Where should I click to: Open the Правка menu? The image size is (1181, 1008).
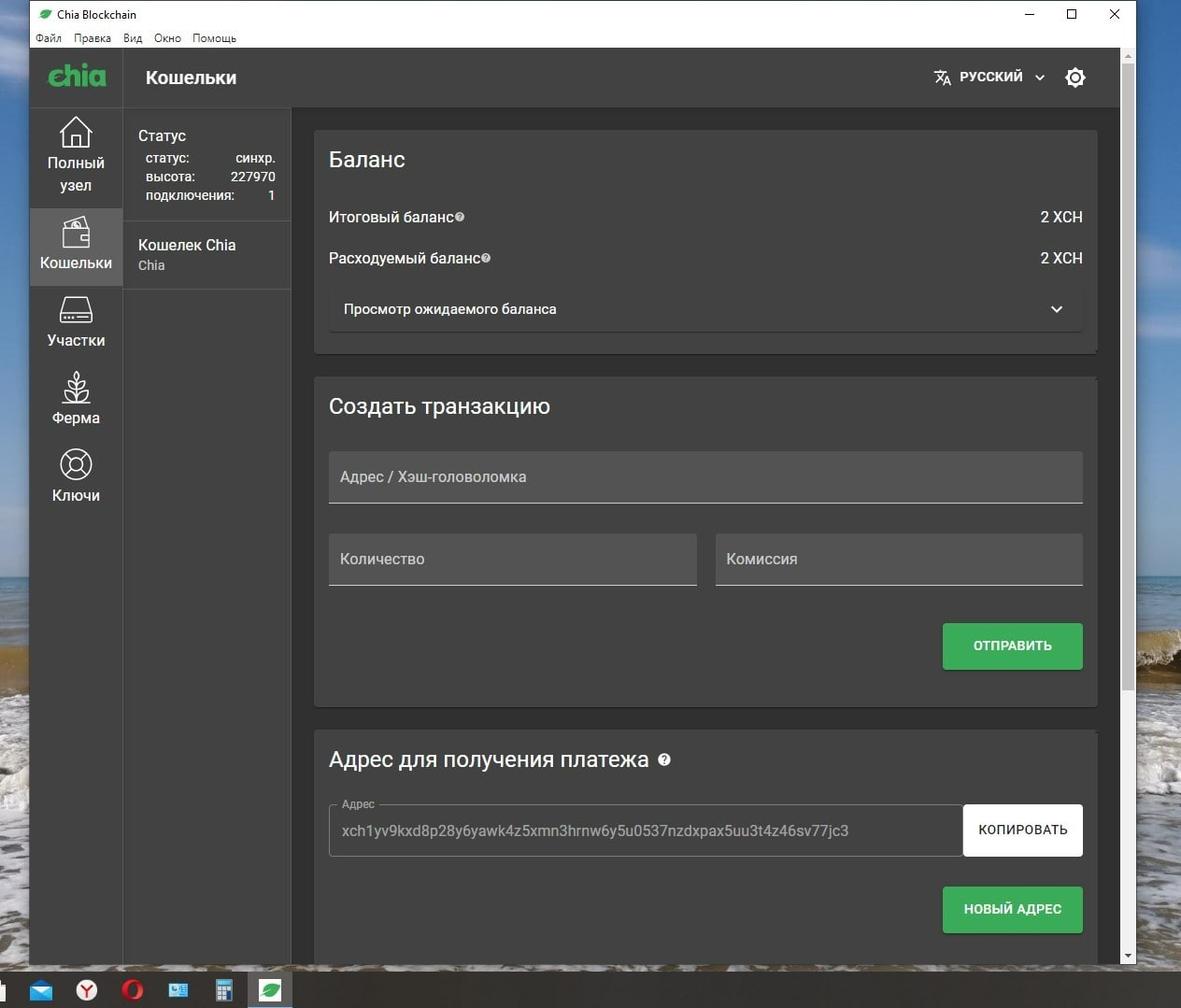tap(92, 38)
